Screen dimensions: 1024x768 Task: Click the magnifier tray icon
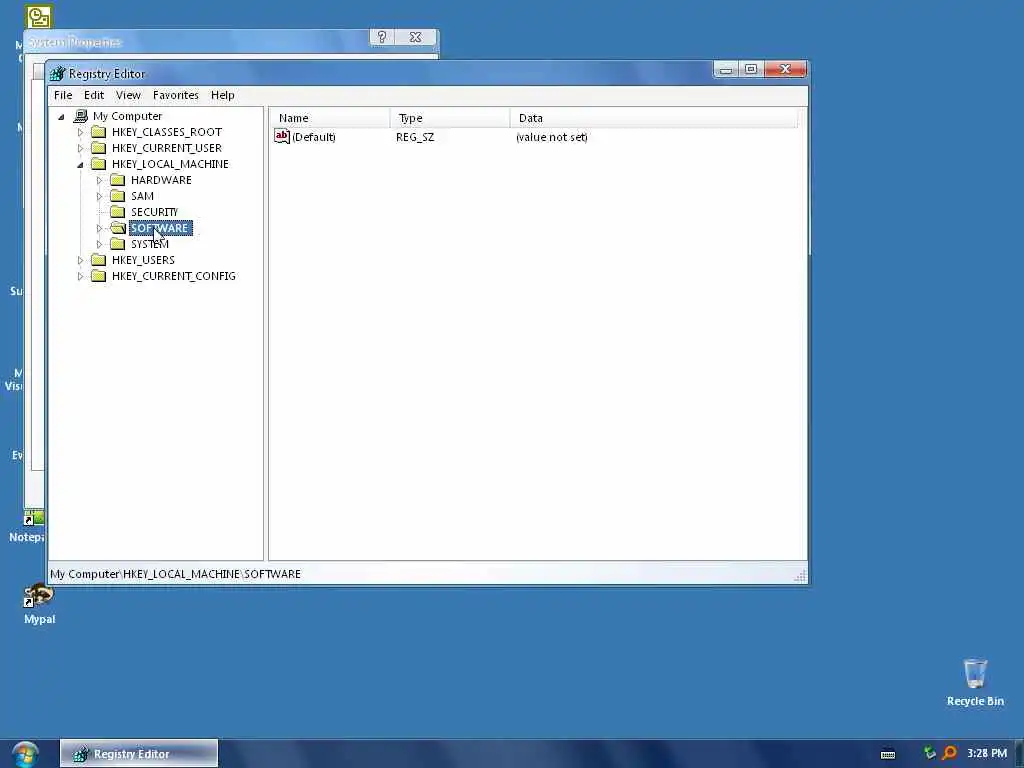949,753
